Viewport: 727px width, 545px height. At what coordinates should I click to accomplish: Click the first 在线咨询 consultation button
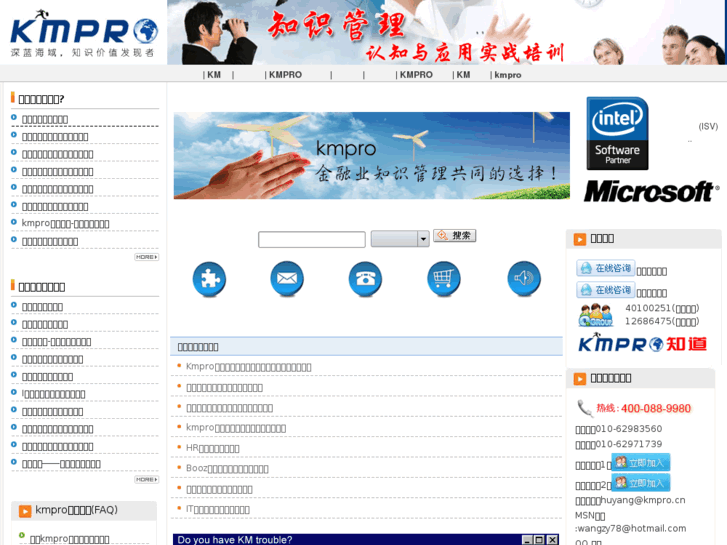606,268
